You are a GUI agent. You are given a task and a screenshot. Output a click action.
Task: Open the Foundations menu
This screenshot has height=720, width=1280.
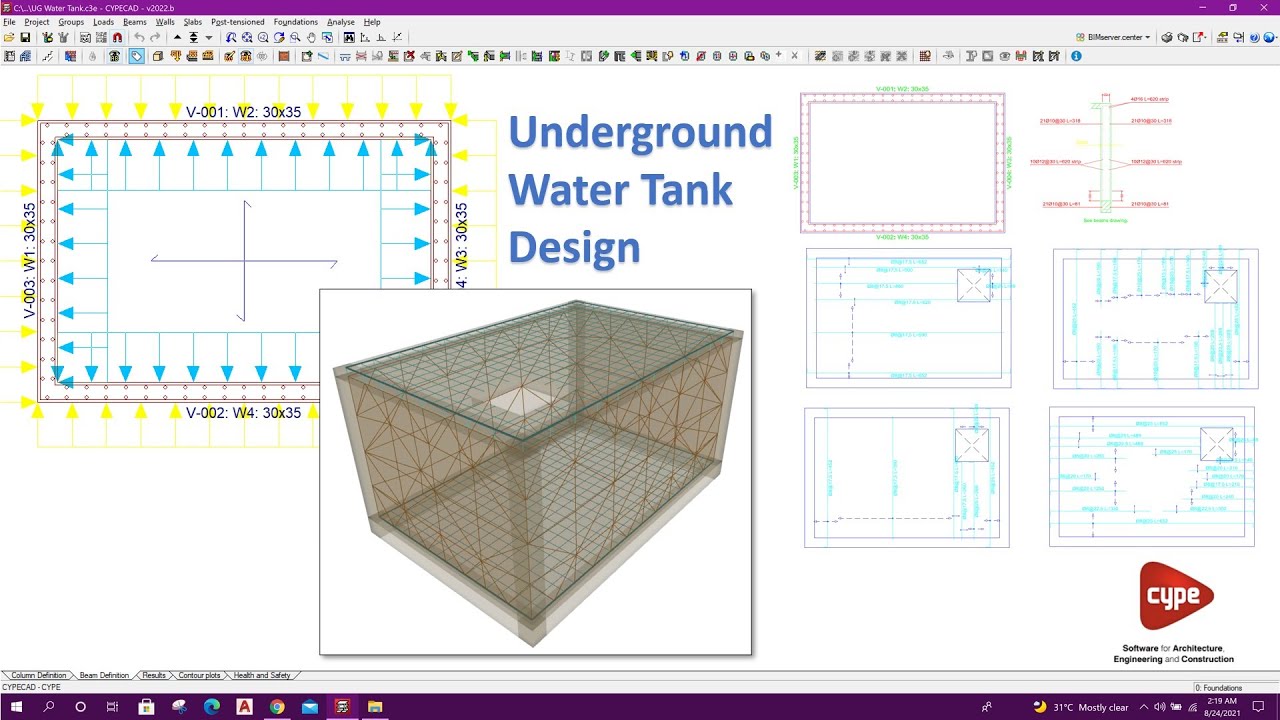(x=295, y=21)
